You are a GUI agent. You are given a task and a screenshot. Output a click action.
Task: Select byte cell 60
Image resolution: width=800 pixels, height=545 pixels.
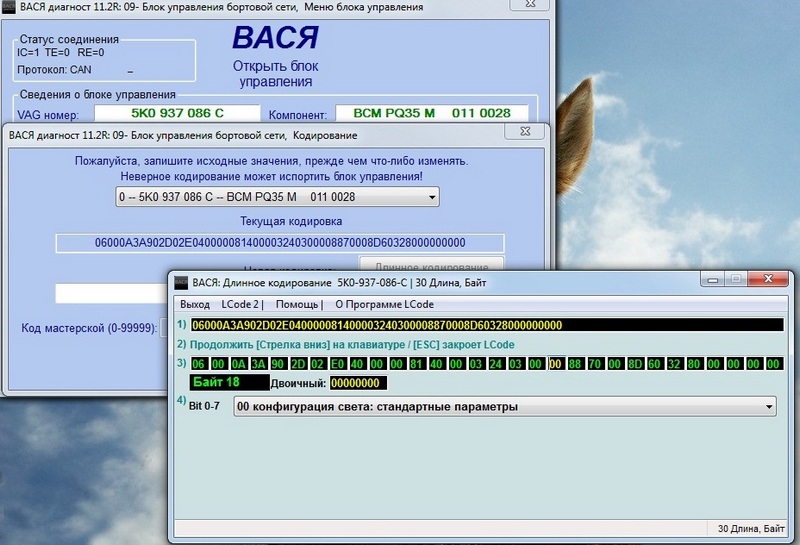tap(655, 364)
